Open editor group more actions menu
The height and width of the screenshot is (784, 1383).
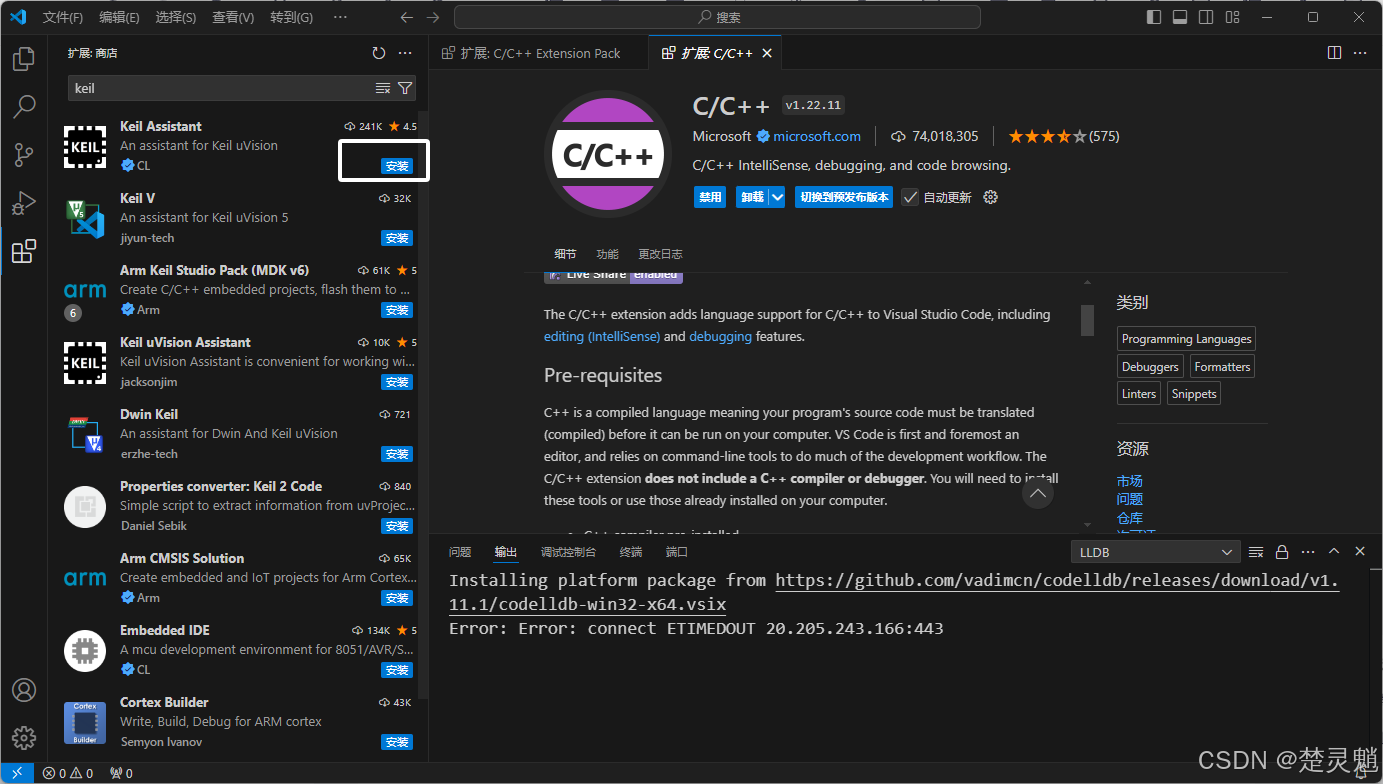(x=1360, y=53)
